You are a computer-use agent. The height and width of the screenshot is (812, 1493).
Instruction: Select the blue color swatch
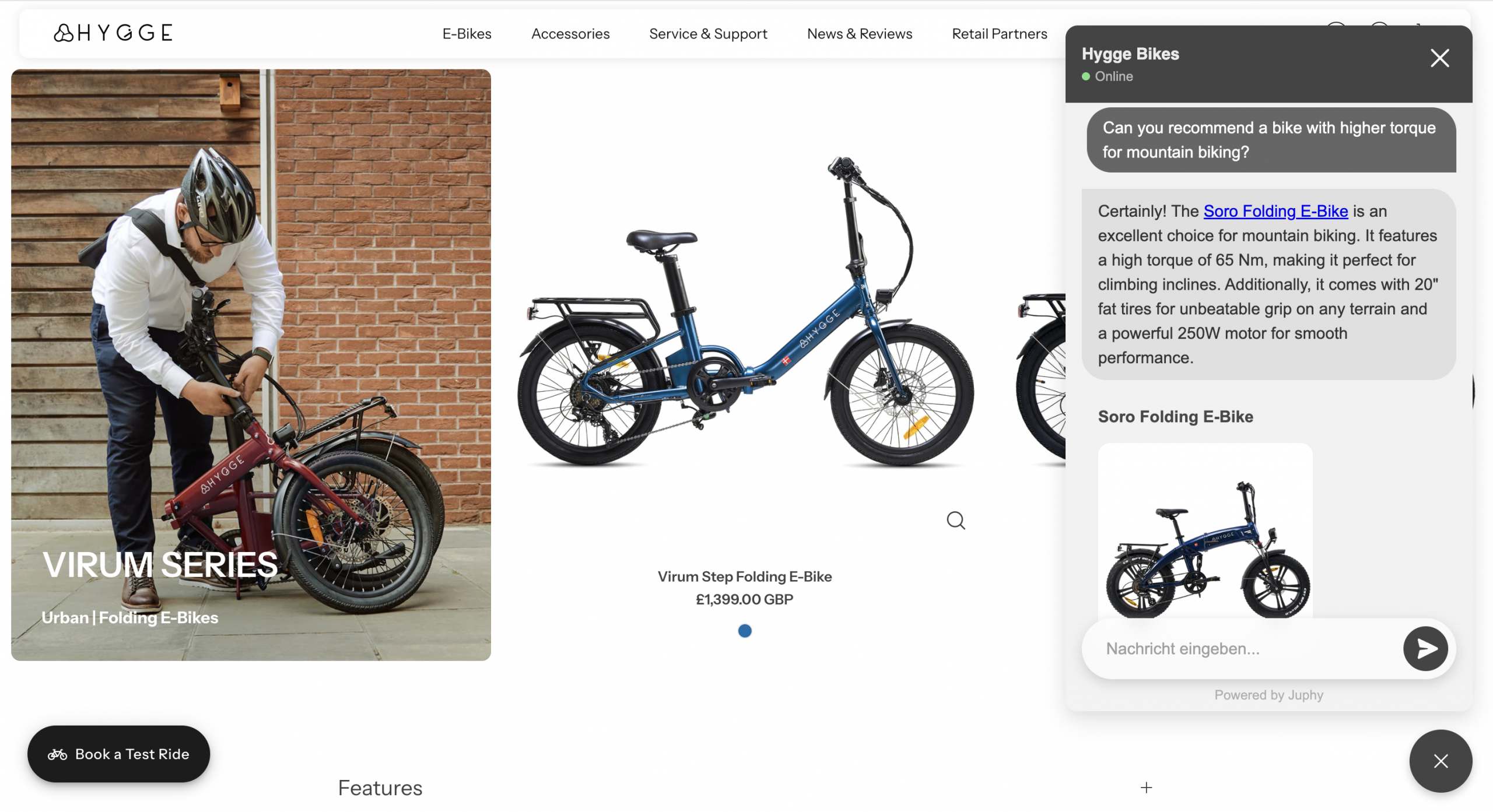[x=745, y=631]
